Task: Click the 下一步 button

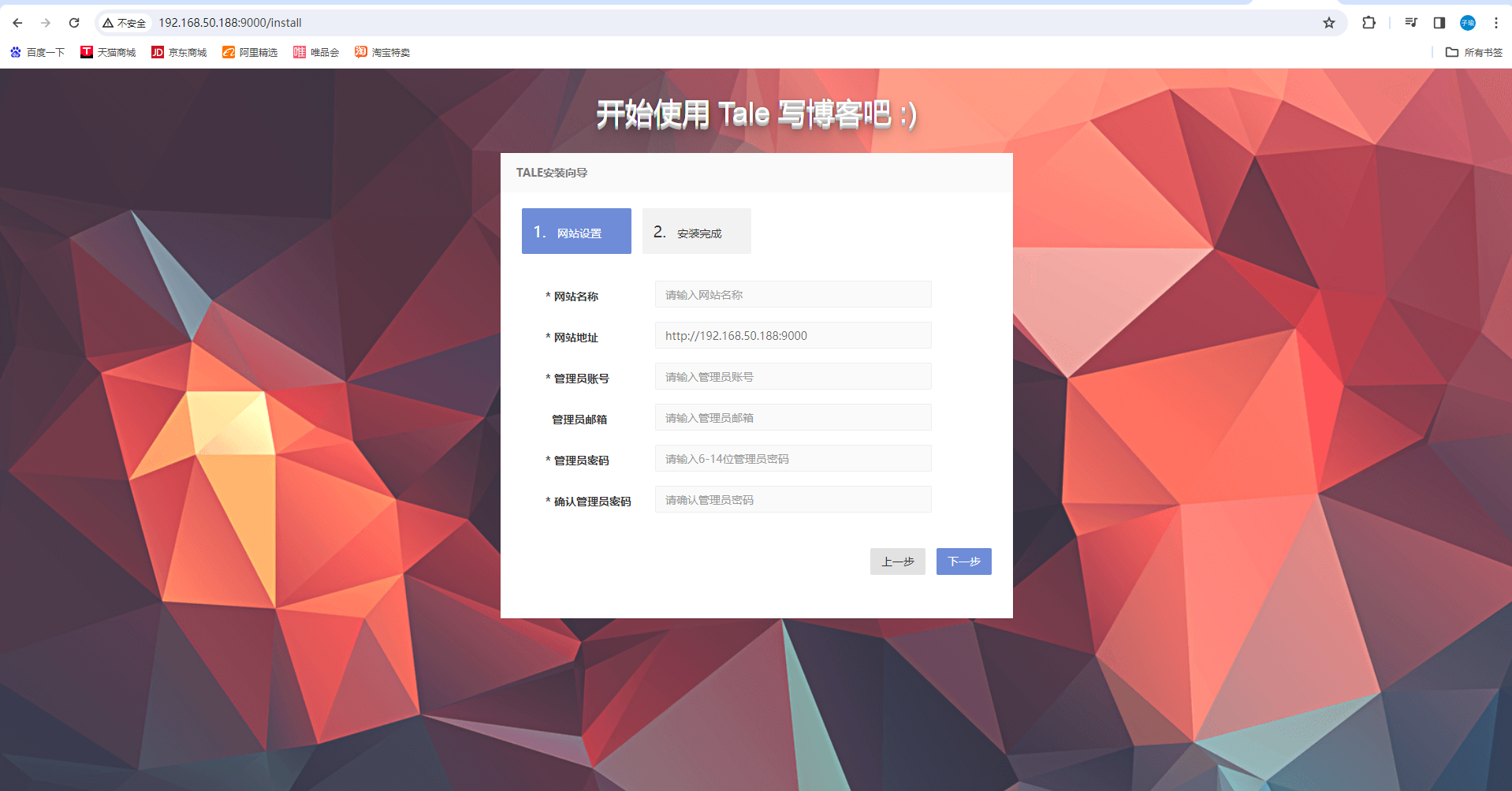Action: point(964,562)
